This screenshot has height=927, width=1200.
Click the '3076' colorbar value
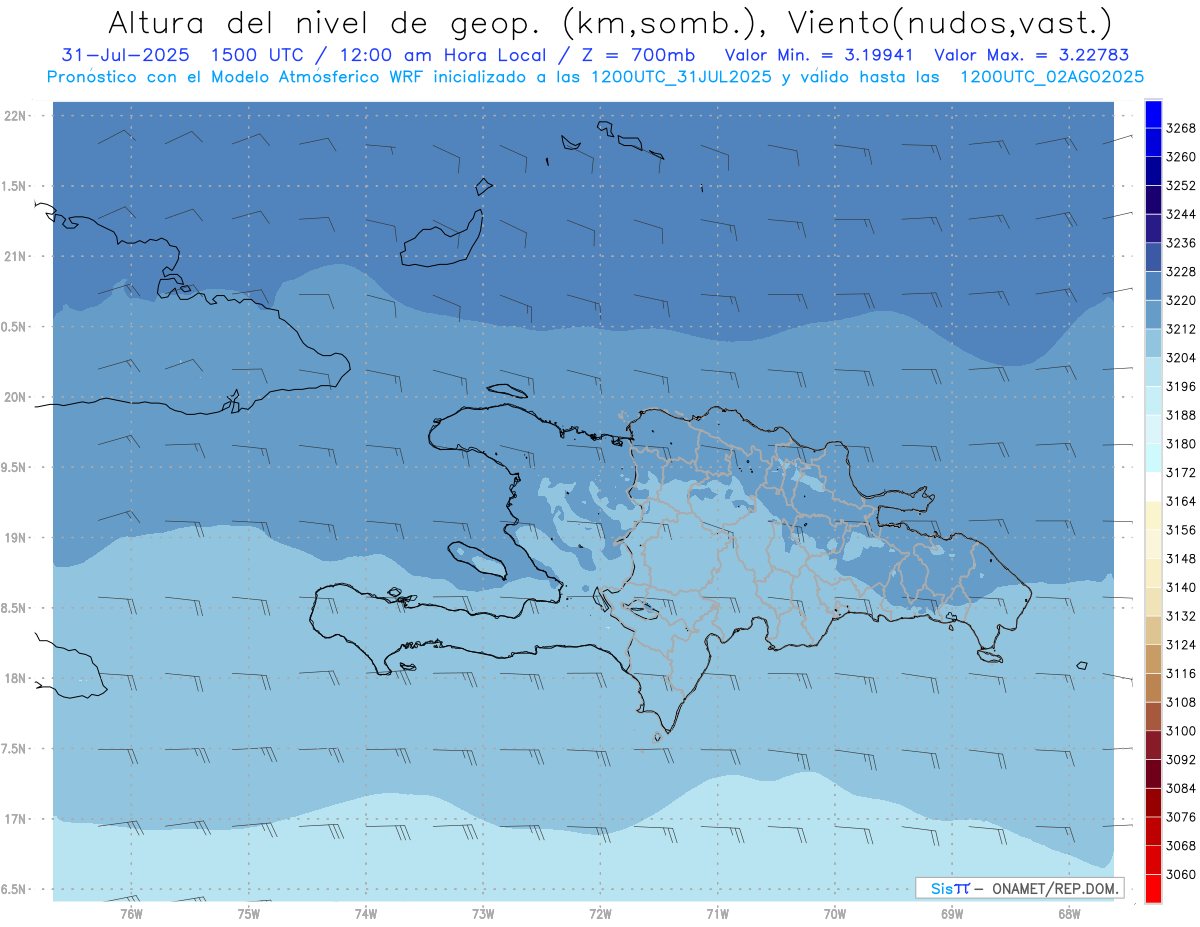pyautogui.click(x=1181, y=817)
